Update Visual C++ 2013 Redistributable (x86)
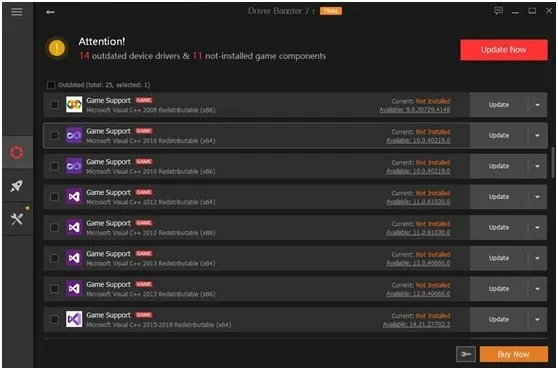The image size is (558, 370). 499,289
